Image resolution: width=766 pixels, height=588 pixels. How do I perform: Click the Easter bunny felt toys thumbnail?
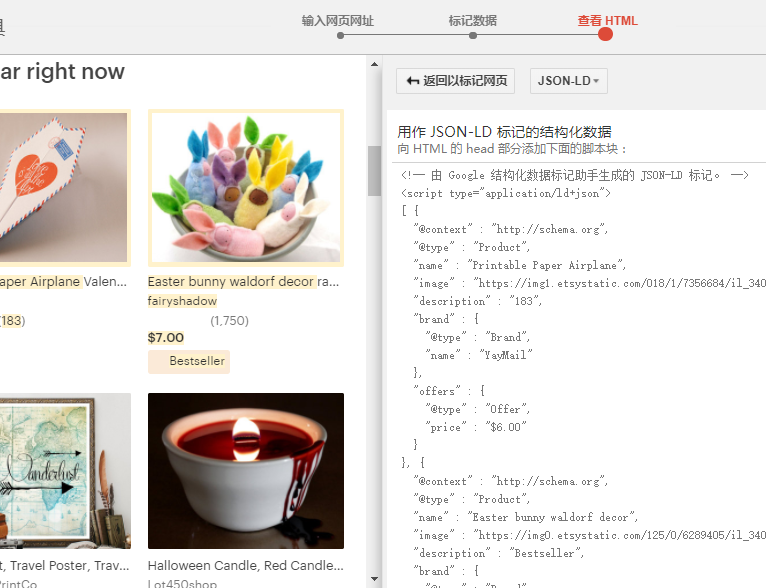pos(246,187)
